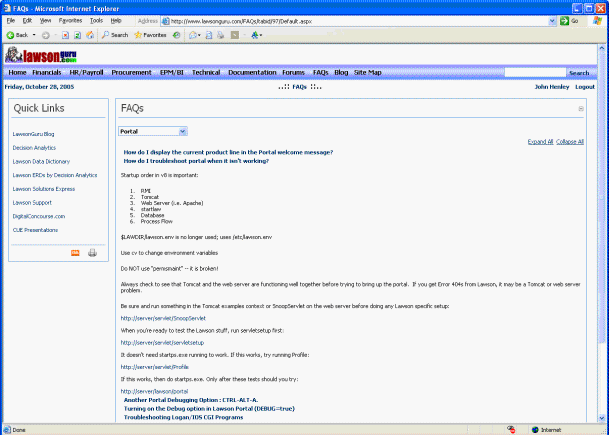Expand Another Portal Debugging Option CTRL-ALT-A
Viewport: 609px width, 435px height.
tap(191, 400)
